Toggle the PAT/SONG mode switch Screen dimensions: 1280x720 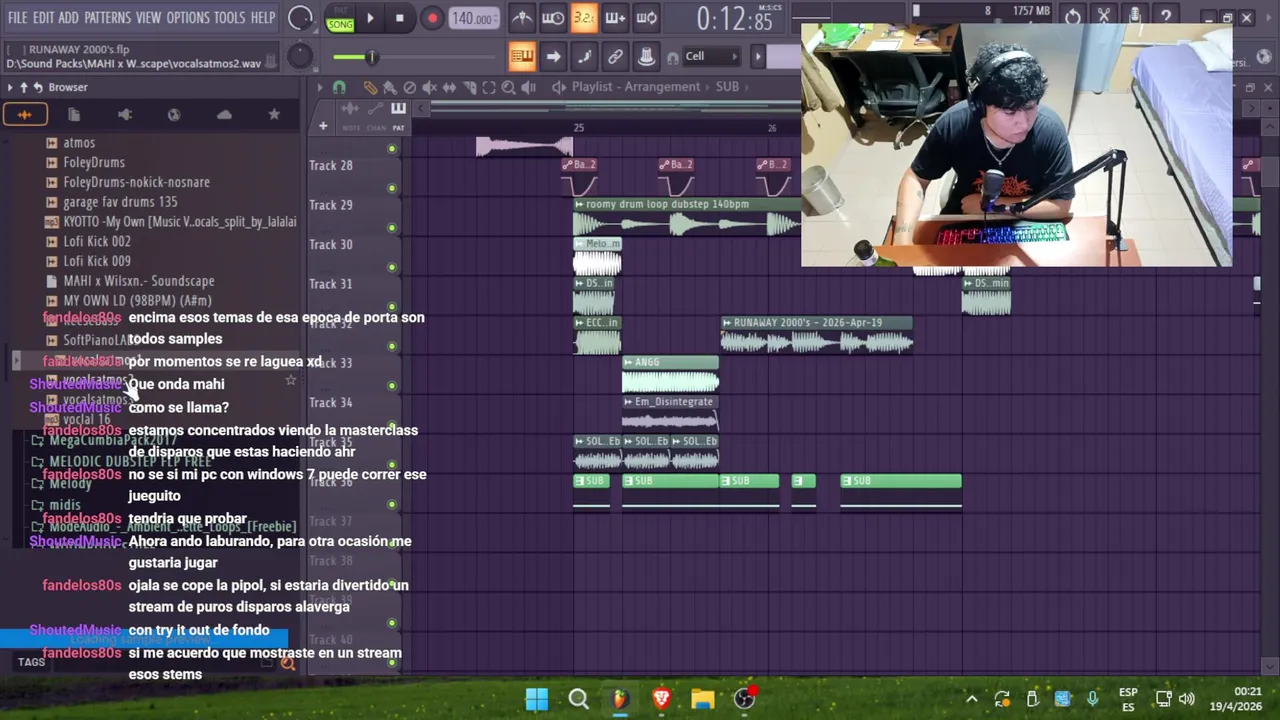(340, 19)
